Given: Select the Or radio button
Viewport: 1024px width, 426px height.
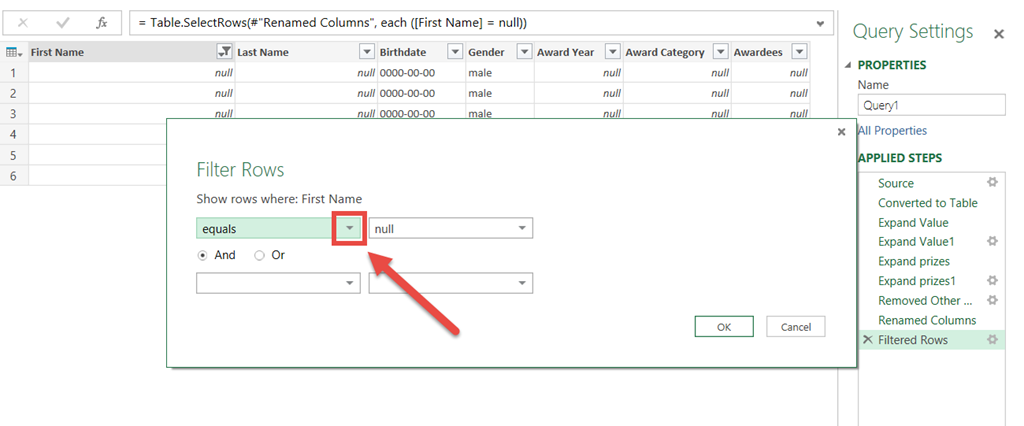Looking at the screenshot, I should point(260,255).
